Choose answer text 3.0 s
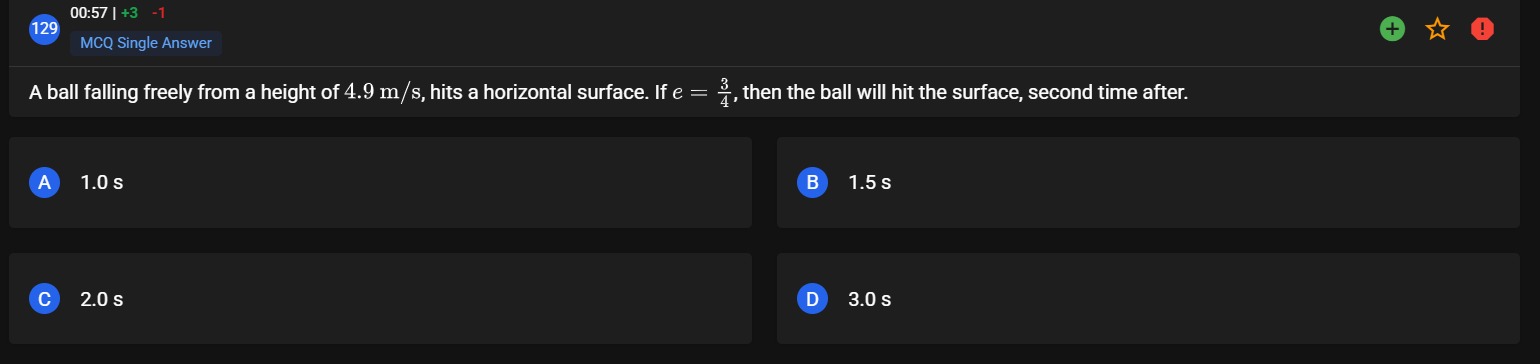1540x364 pixels. 870,298
